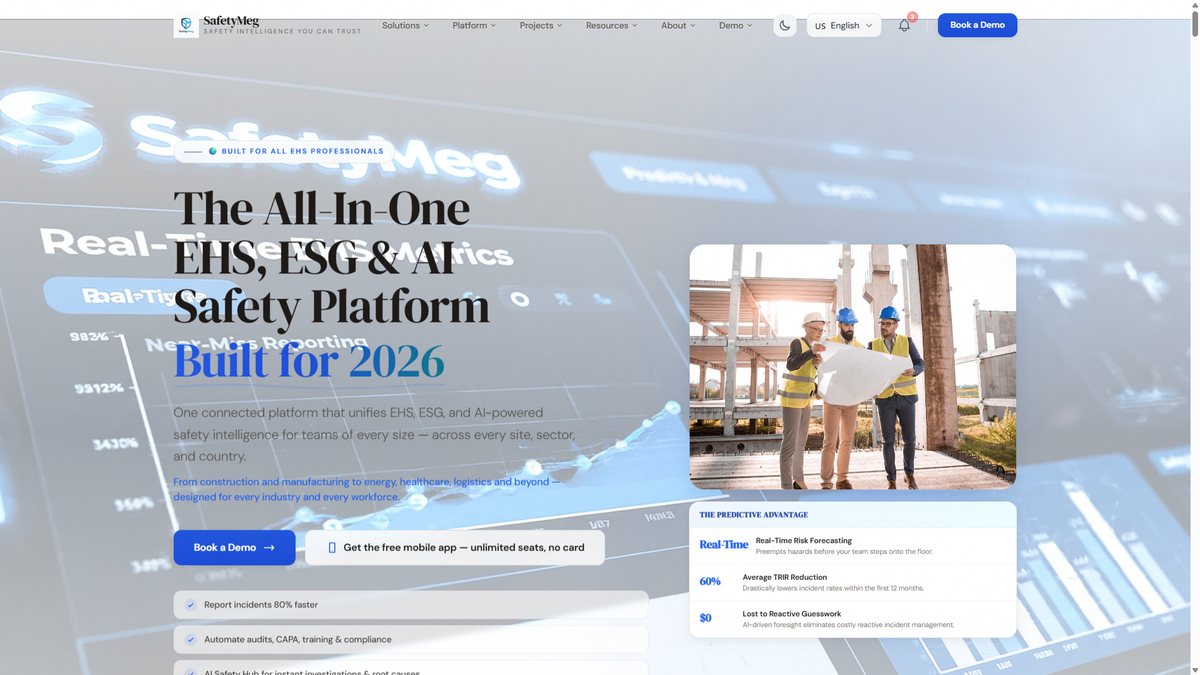Select the Report incidents 80% faster row
1200x675 pixels.
(x=411, y=604)
